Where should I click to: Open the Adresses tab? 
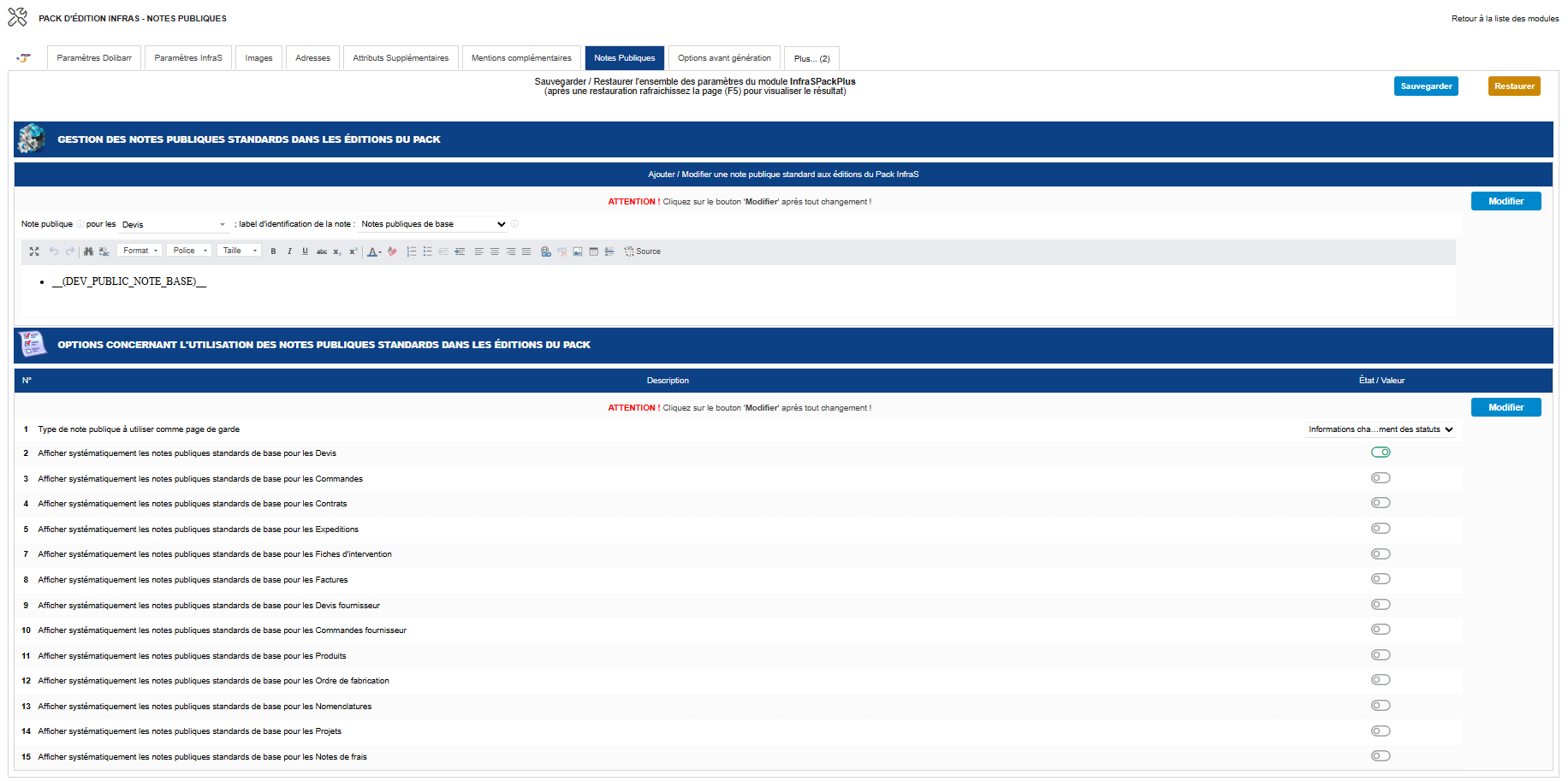tap(312, 58)
